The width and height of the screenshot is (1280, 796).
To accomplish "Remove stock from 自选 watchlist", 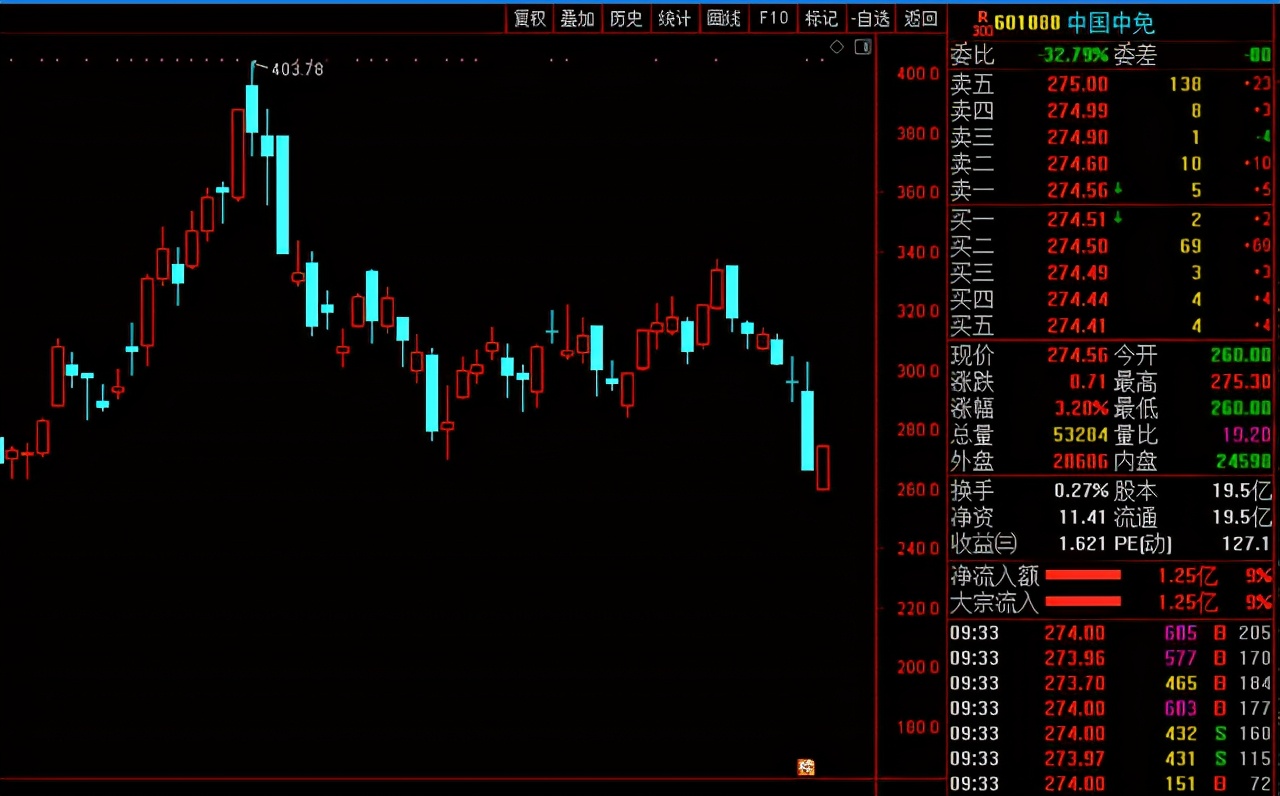I will (870, 19).
